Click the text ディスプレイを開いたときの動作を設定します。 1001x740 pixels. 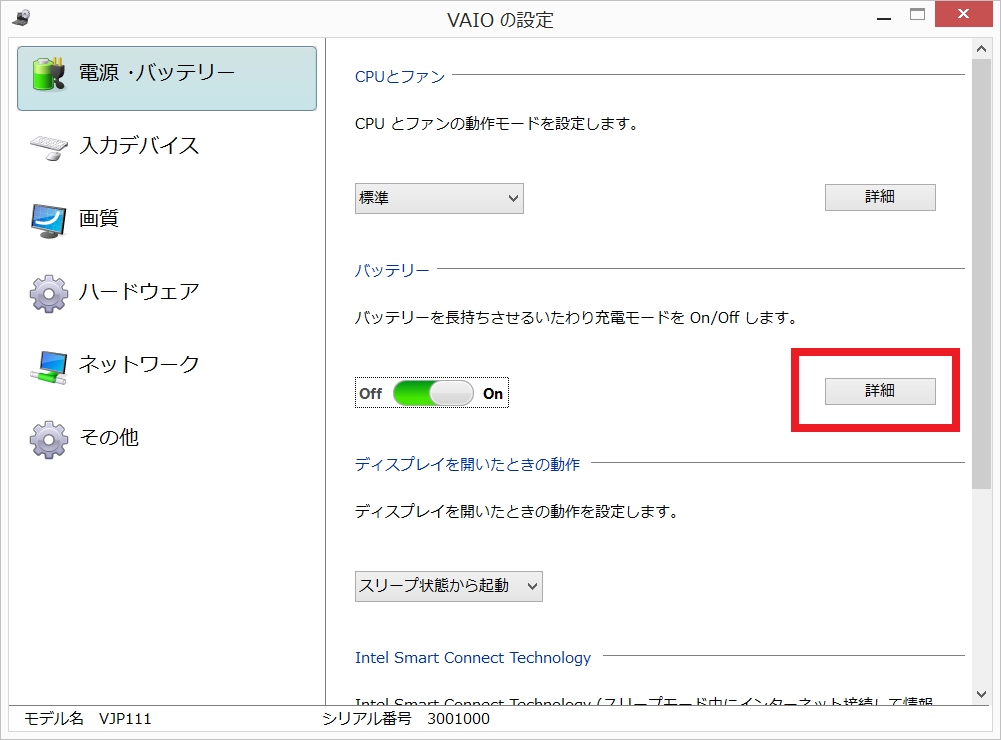tap(517, 511)
